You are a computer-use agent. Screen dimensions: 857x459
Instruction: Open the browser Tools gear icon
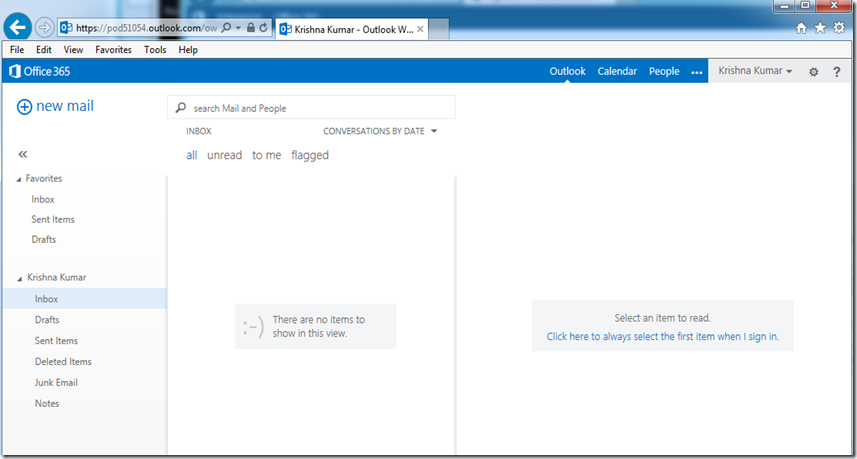[x=839, y=28]
